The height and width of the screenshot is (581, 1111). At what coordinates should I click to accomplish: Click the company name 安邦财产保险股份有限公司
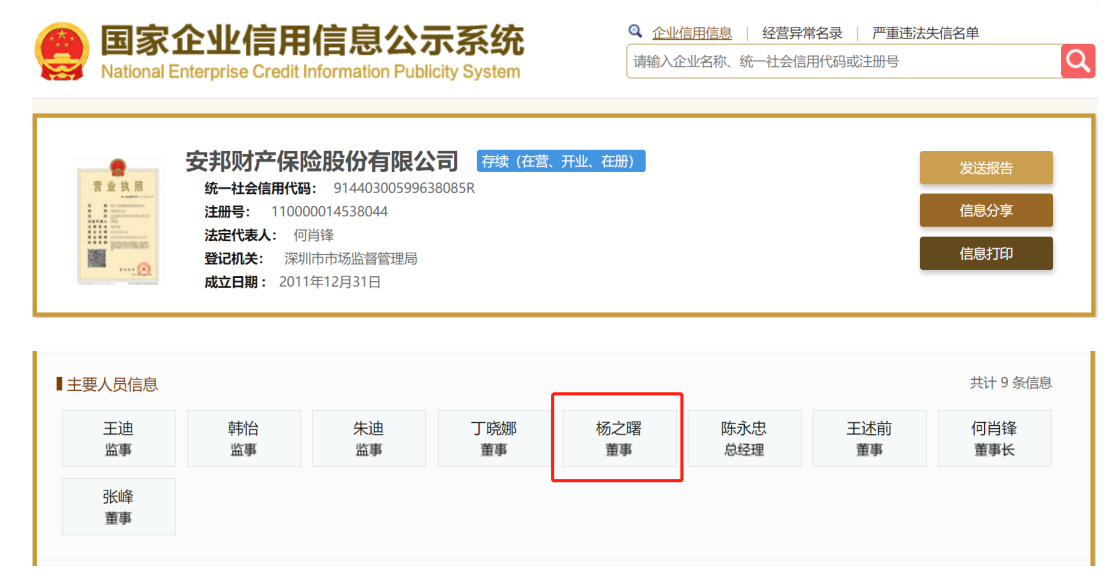coord(322,162)
